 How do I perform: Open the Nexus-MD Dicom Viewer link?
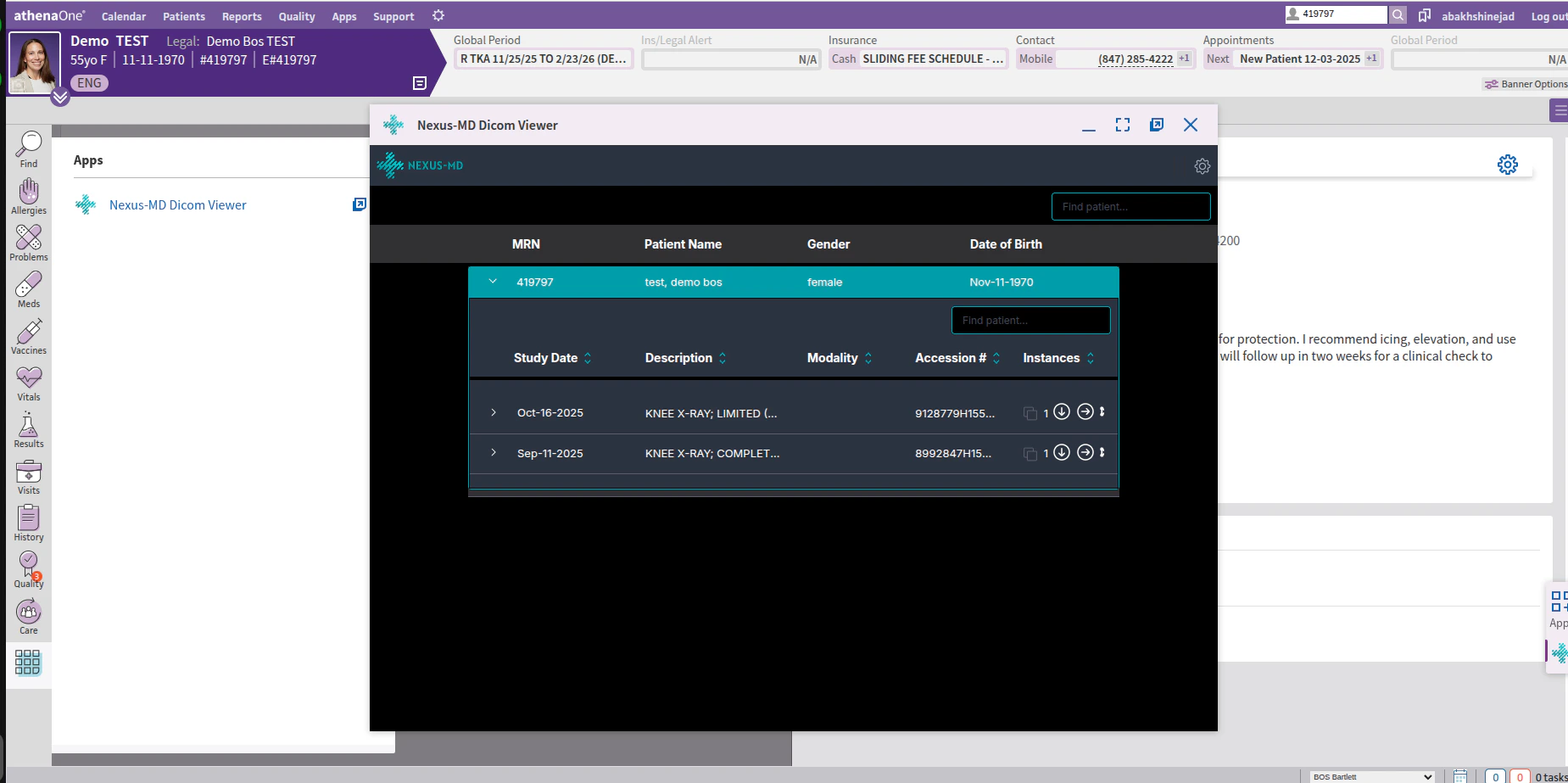coord(178,205)
